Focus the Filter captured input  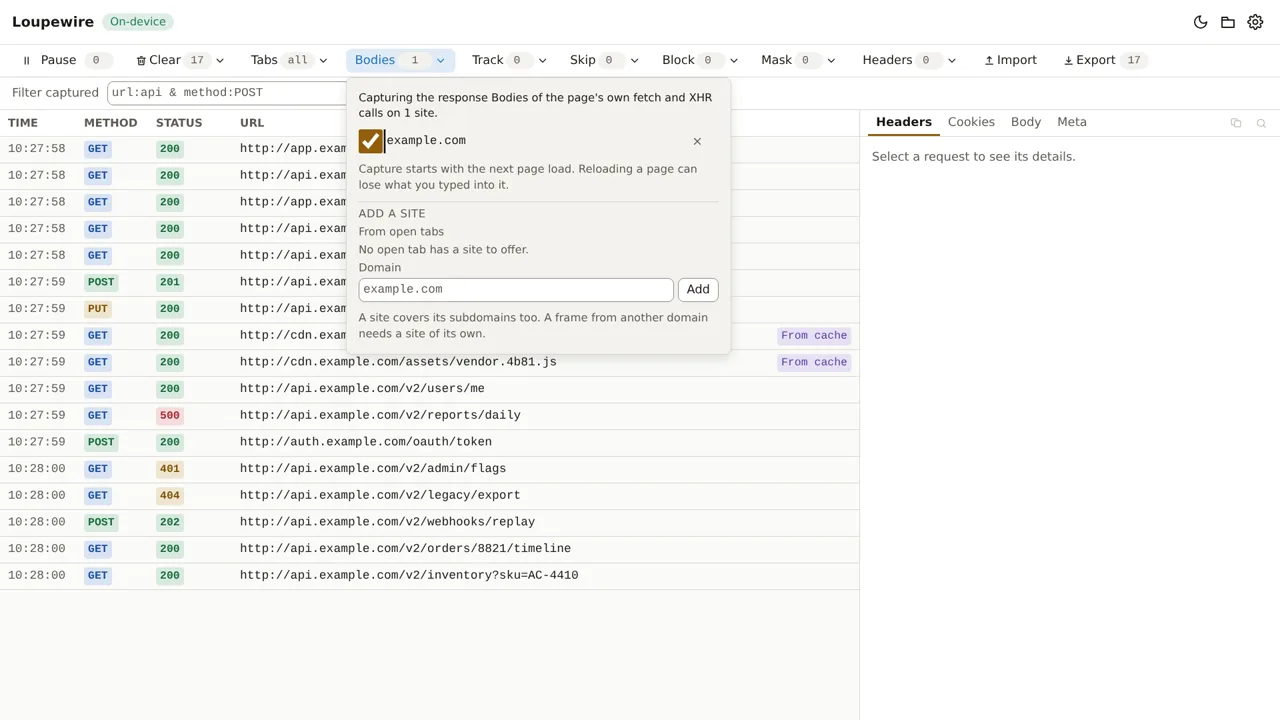(227, 92)
